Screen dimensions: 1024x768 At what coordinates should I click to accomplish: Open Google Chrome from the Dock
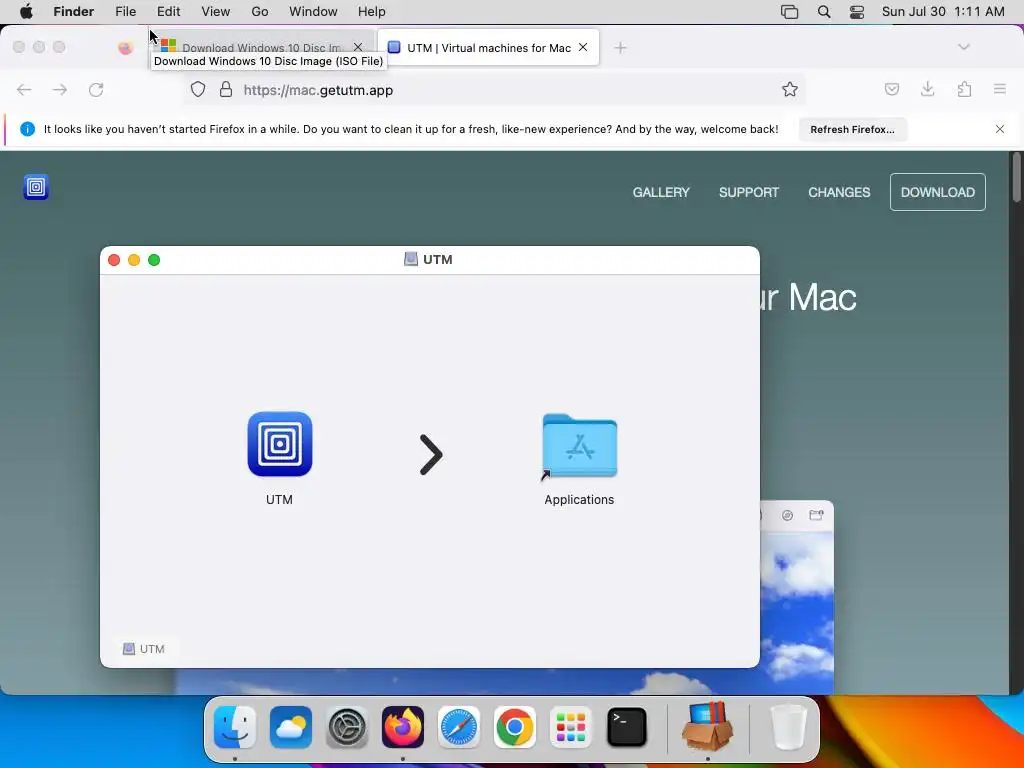[x=515, y=727]
